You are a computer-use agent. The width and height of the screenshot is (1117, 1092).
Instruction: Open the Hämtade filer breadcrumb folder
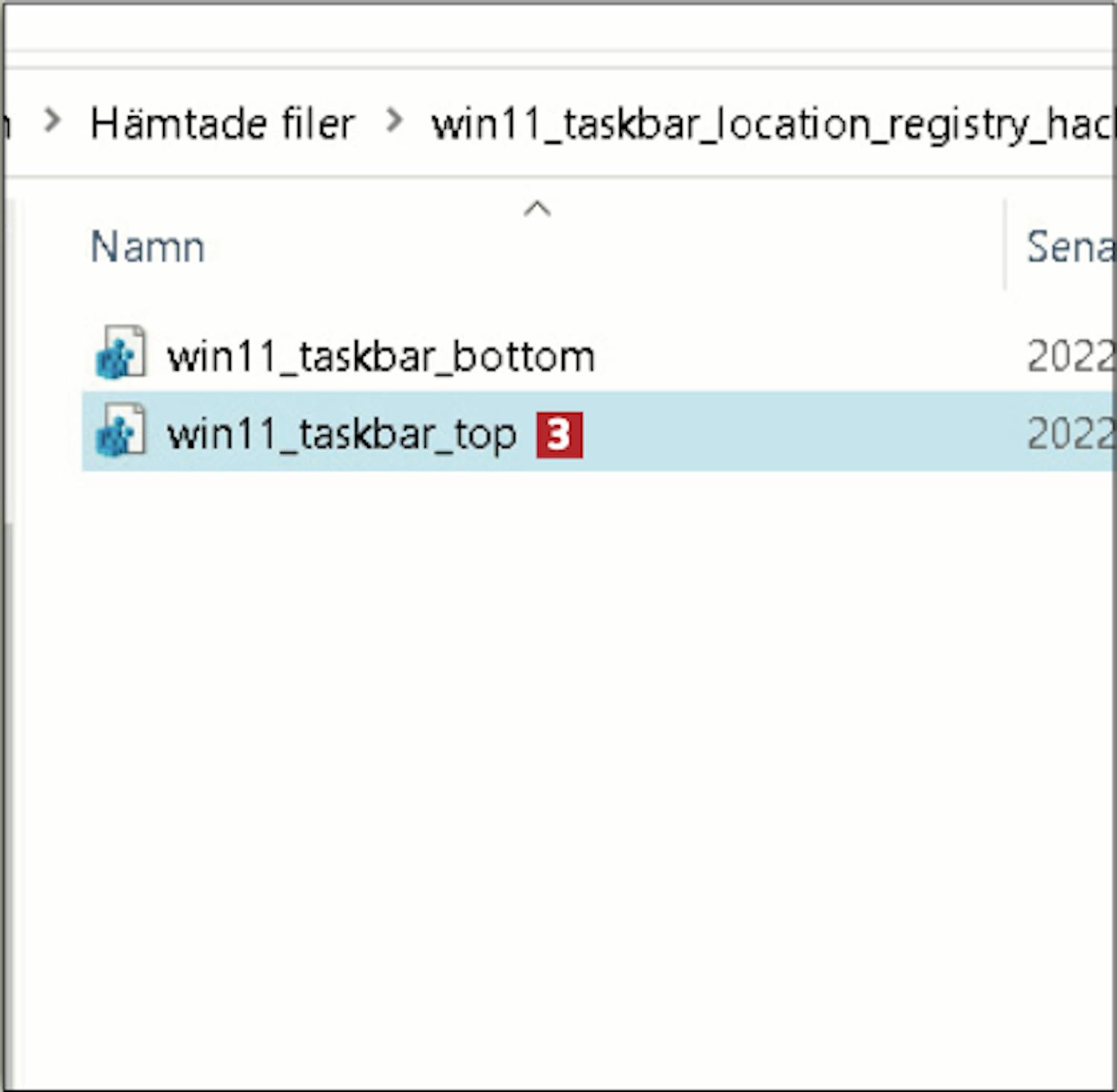(x=222, y=123)
